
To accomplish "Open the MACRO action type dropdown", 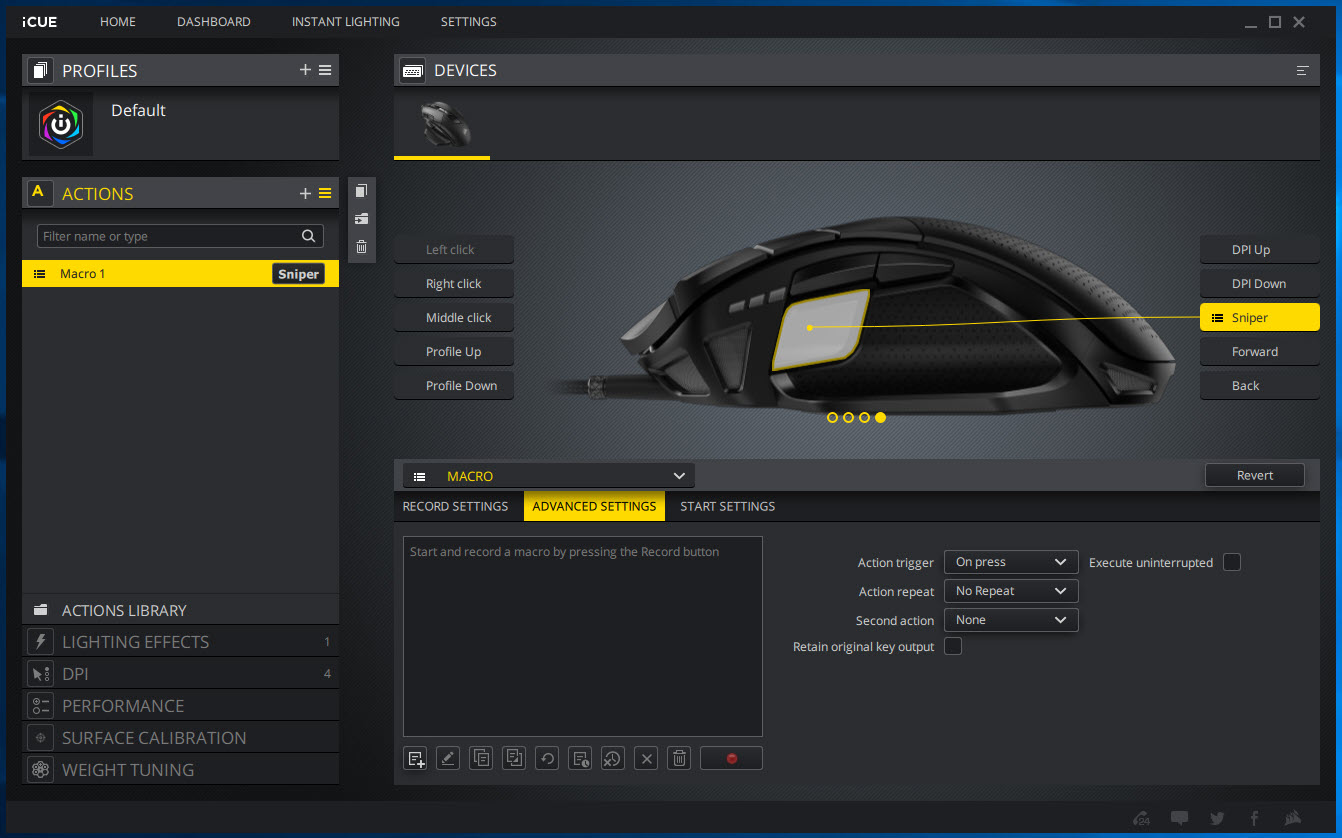I will click(x=548, y=476).
